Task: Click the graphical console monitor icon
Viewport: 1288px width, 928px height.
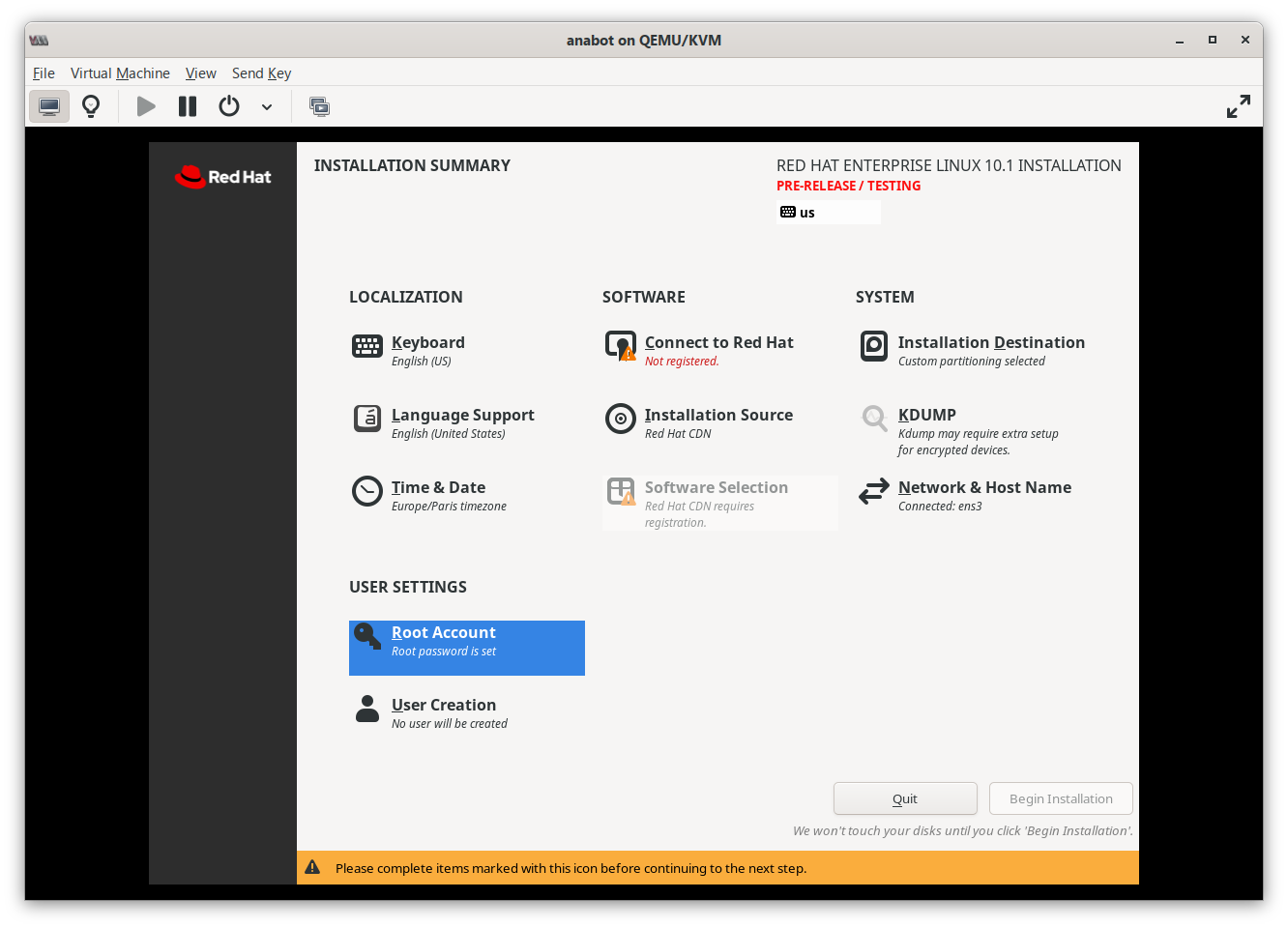Action: [49, 106]
